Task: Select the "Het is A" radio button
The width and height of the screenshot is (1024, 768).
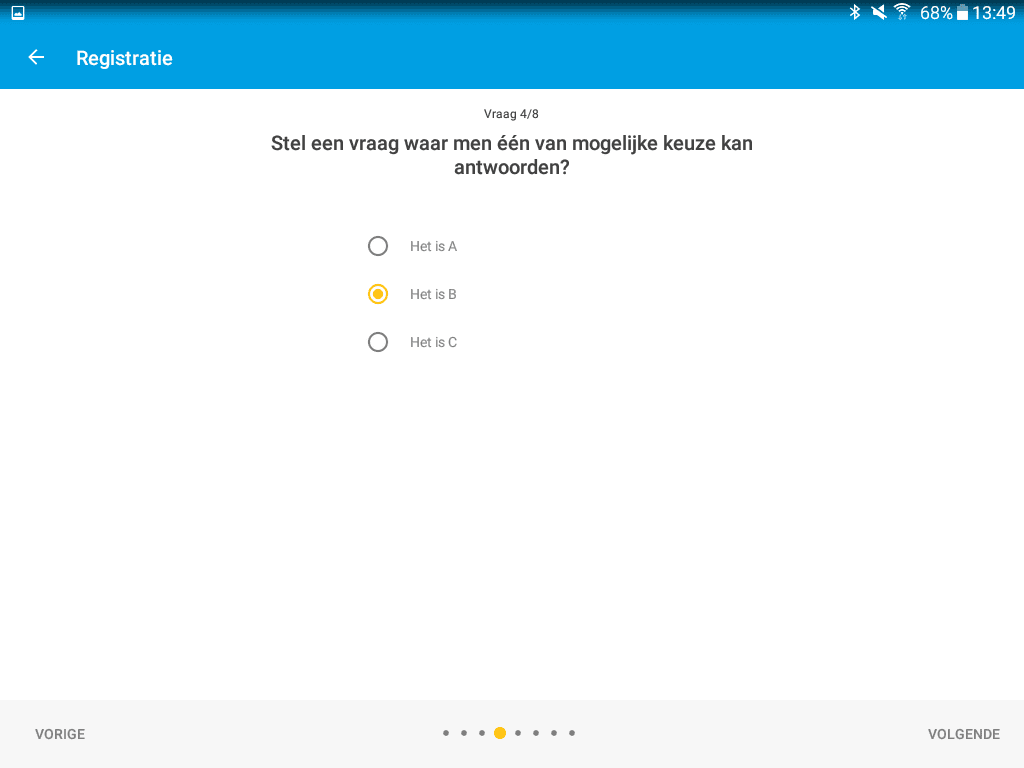Action: click(x=378, y=246)
